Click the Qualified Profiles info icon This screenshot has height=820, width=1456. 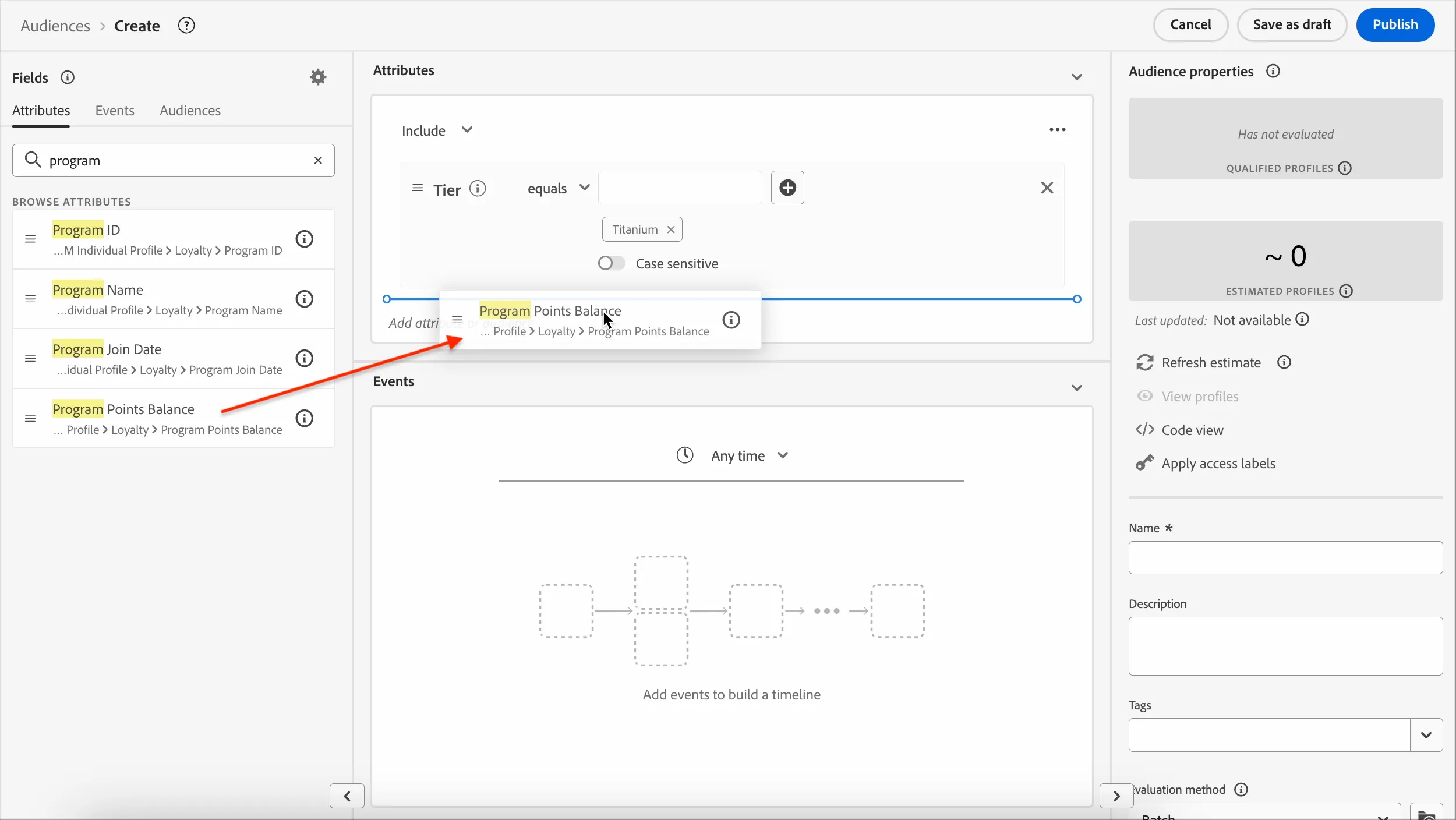click(1345, 168)
